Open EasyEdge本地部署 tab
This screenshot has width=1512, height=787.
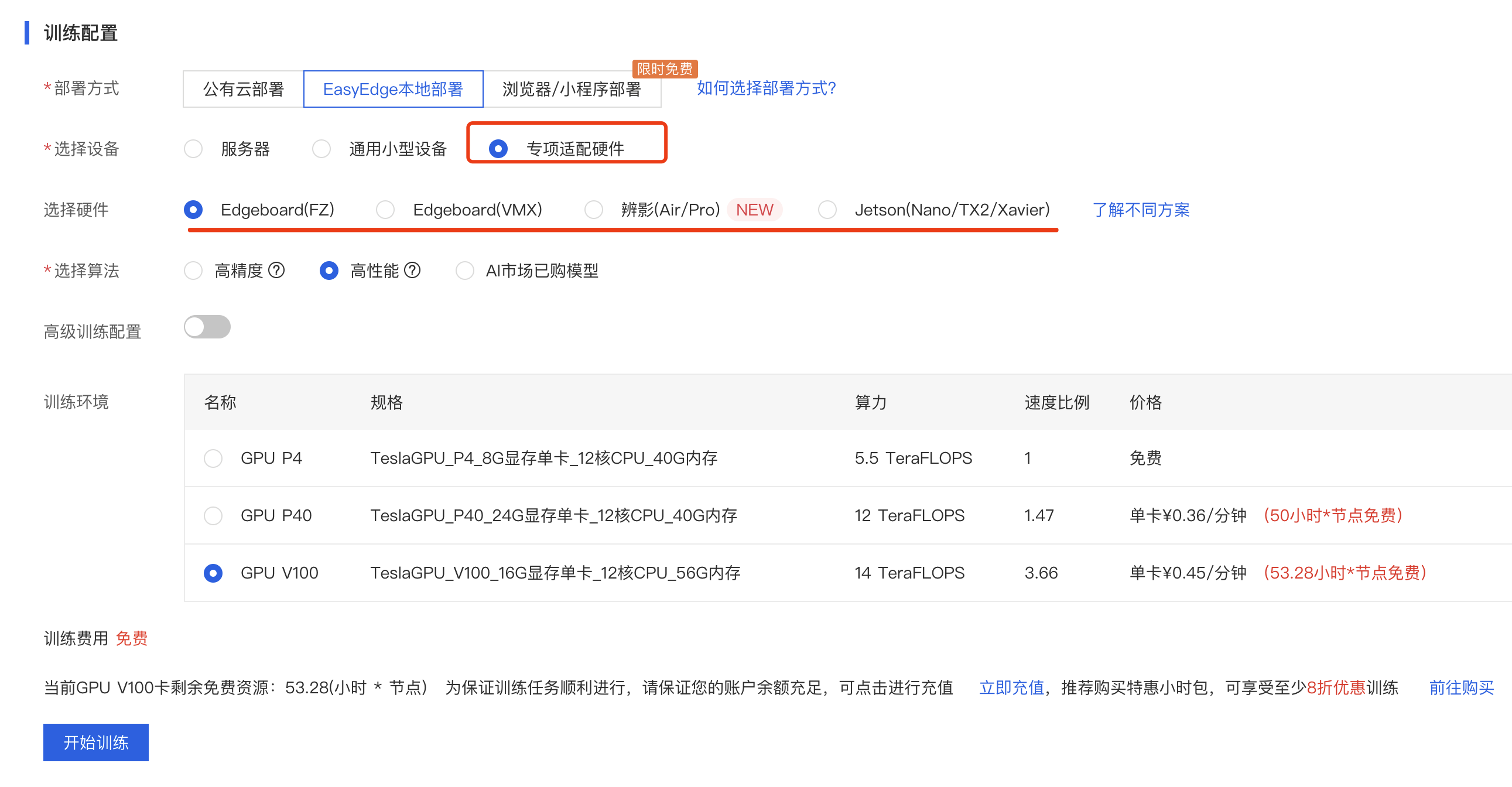393,89
